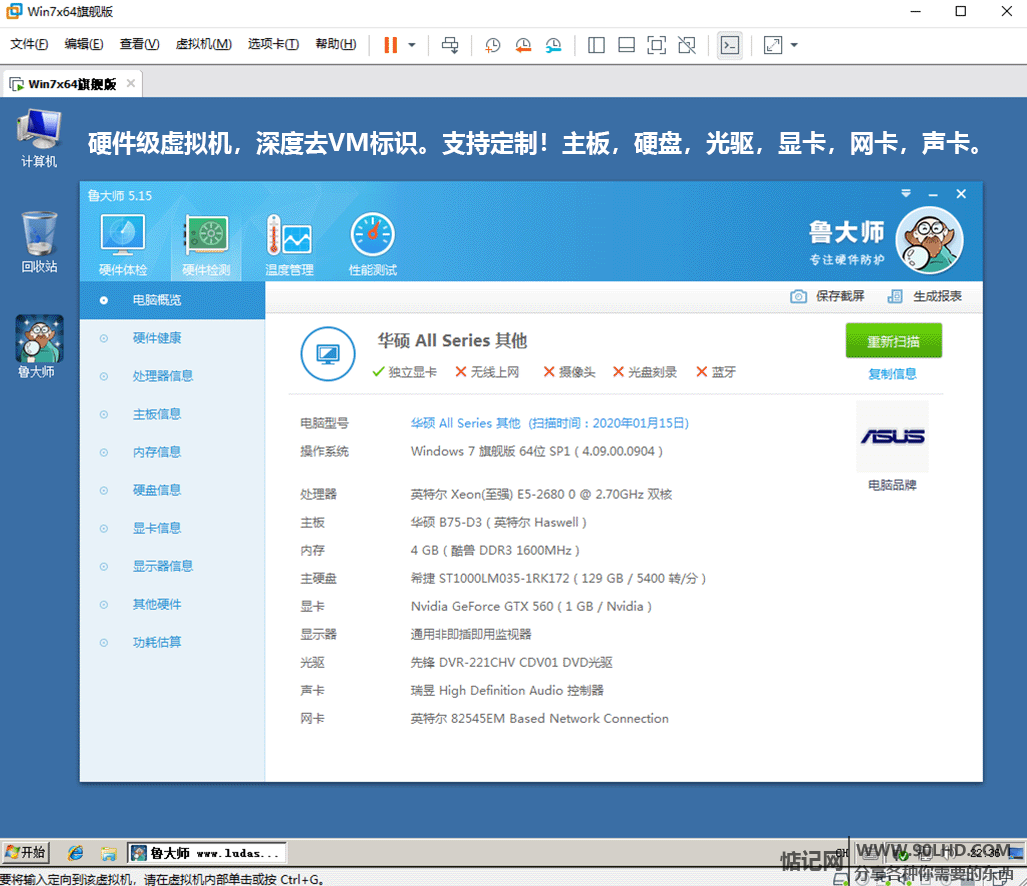This screenshot has width=1027, height=886.
Task: Open the 文件(F) menu
Action: point(29,44)
